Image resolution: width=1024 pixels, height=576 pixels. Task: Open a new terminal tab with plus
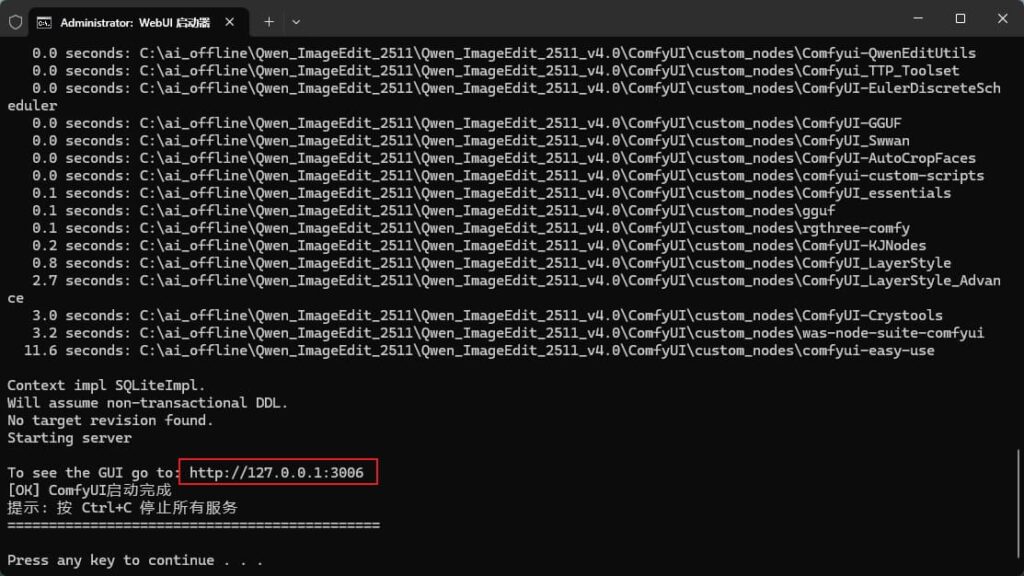point(269,21)
